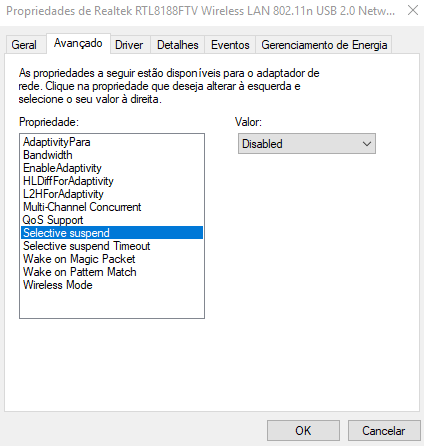Open the Detalhes tab
The height and width of the screenshot is (446, 424).
[x=178, y=45]
